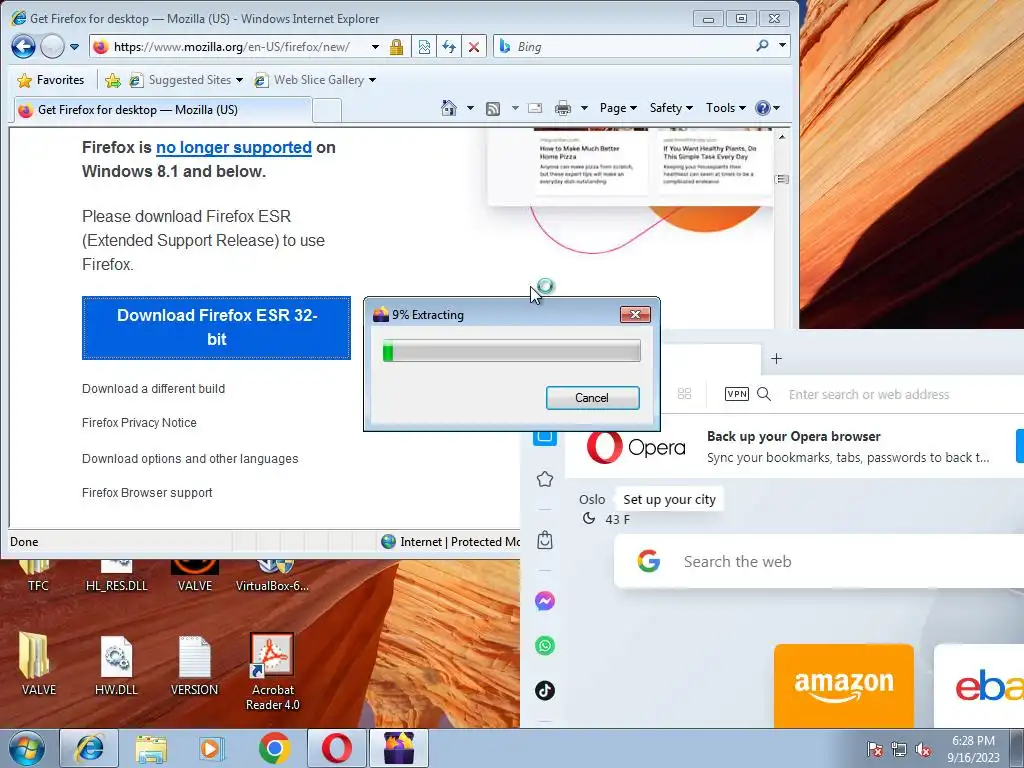Click the Opera Speed Dial grid icon
This screenshot has width=1024, height=768.
[684, 394]
